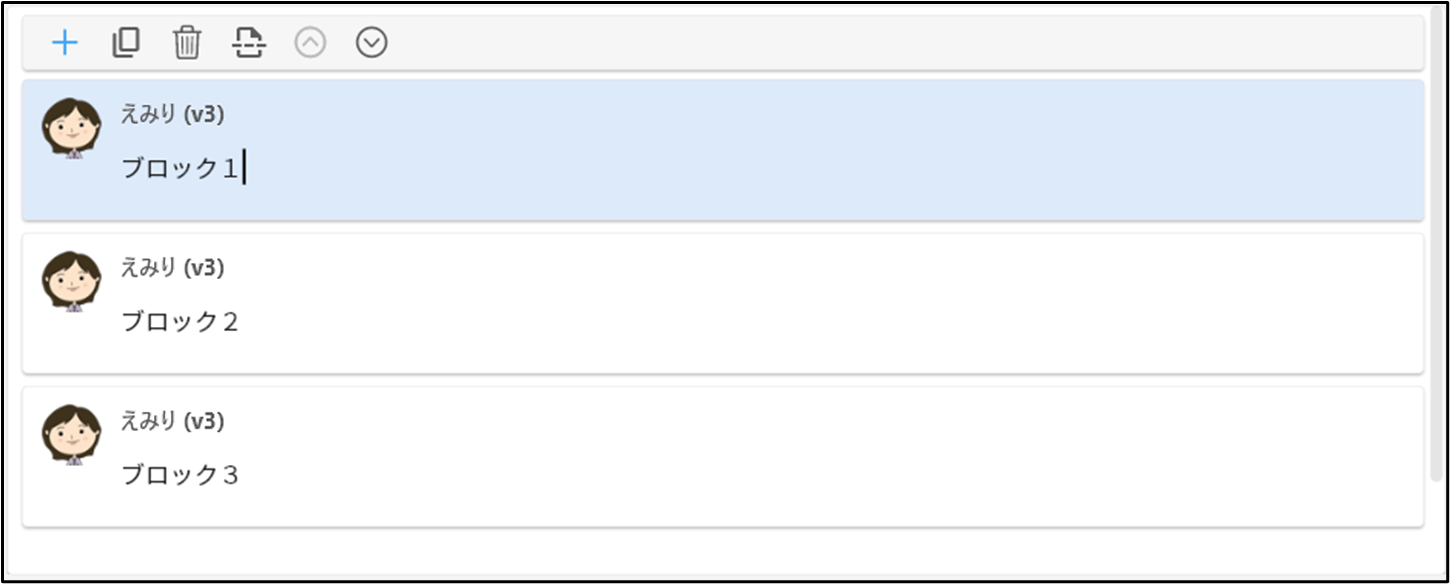Image resolution: width=1450 pixels, height=584 pixels.
Task: Select the avatar in block 3
Action: (x=71, y=434)
